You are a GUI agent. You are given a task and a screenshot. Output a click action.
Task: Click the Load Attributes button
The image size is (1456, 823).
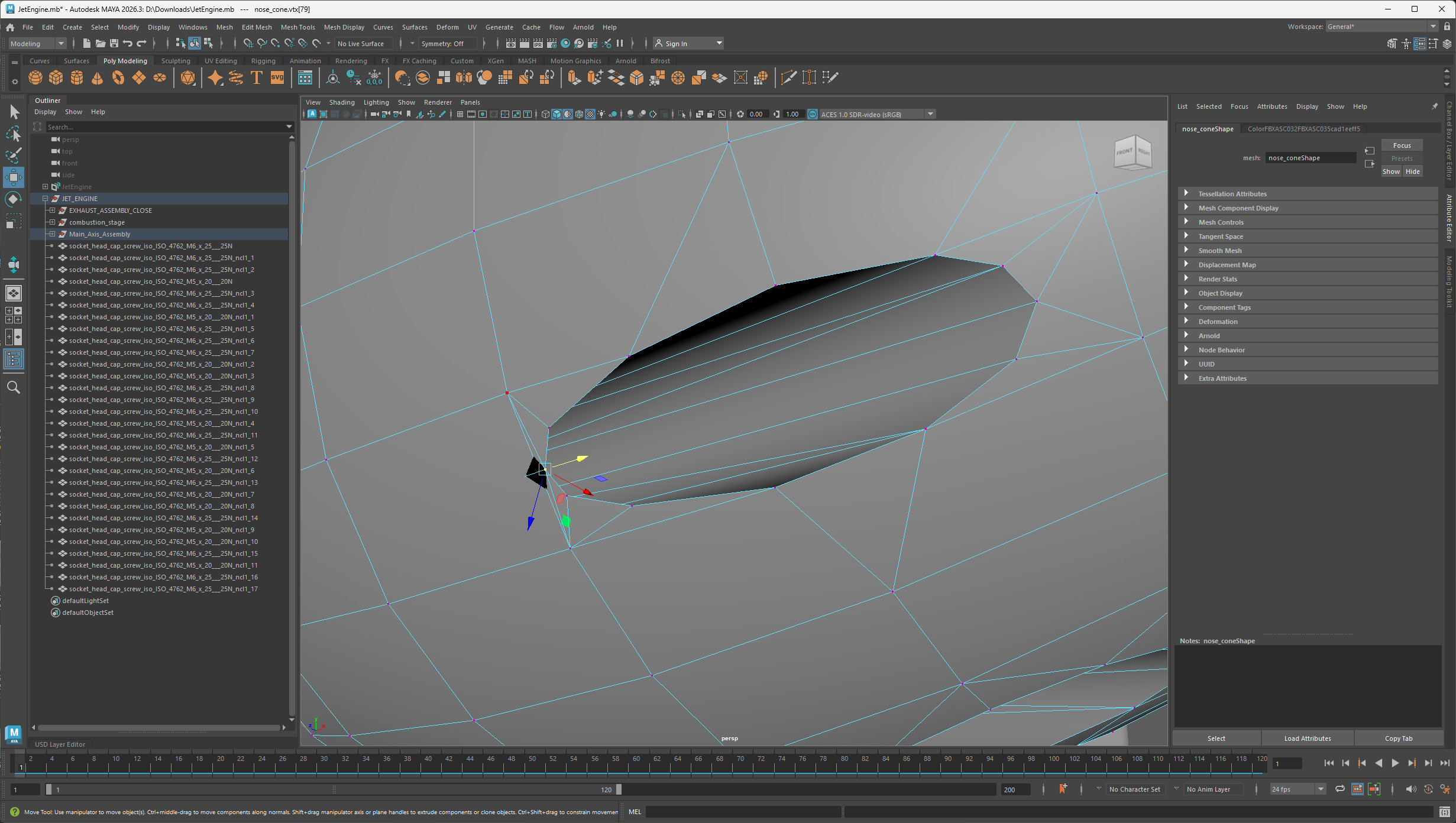(1306, 738)
